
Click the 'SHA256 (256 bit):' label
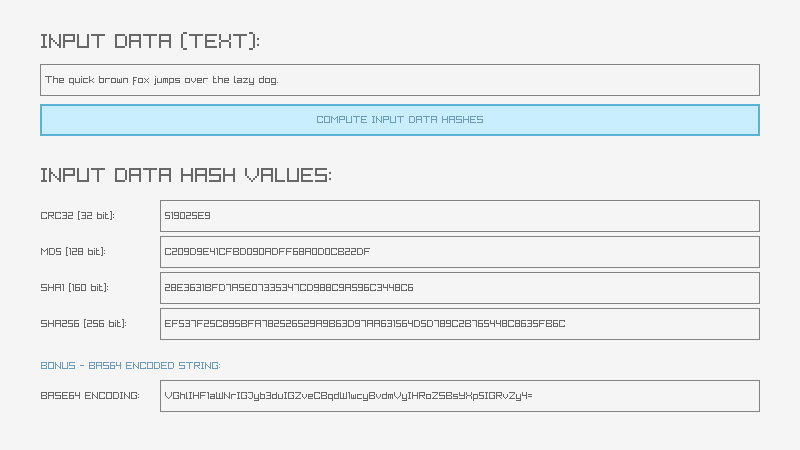pos(83,324)
